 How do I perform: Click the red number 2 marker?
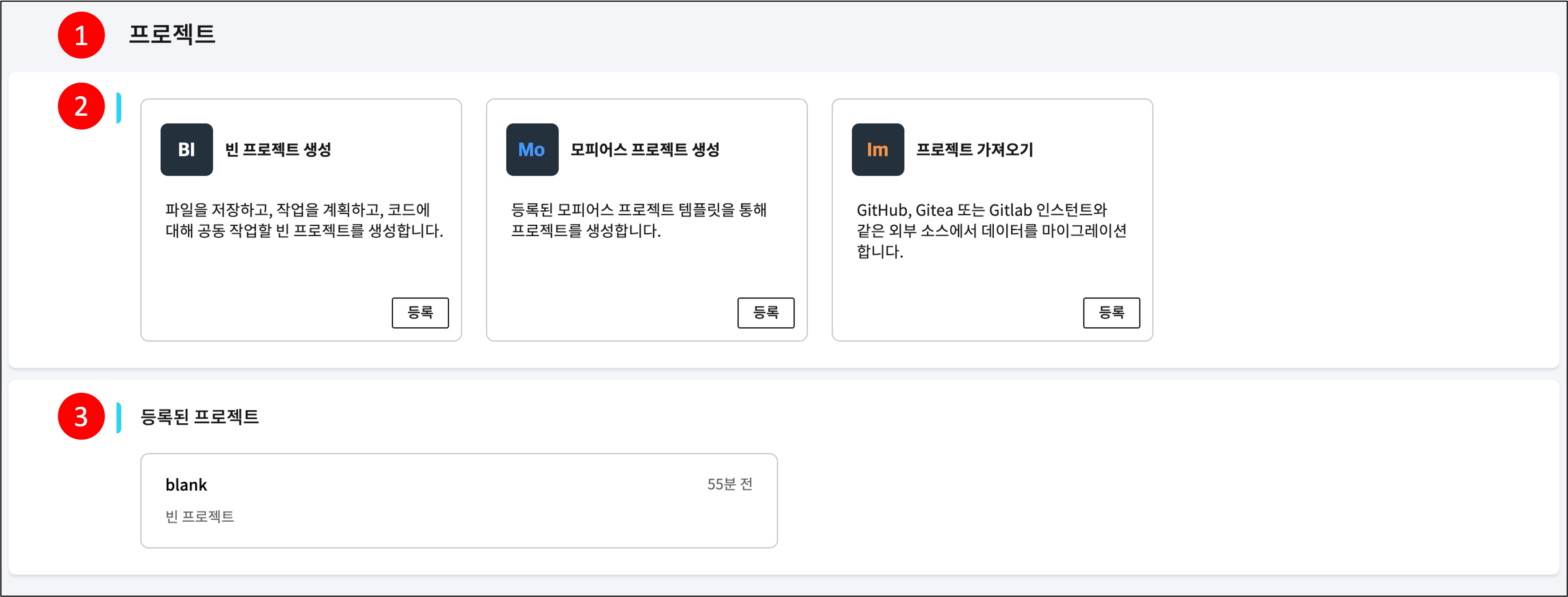point(81,107)
